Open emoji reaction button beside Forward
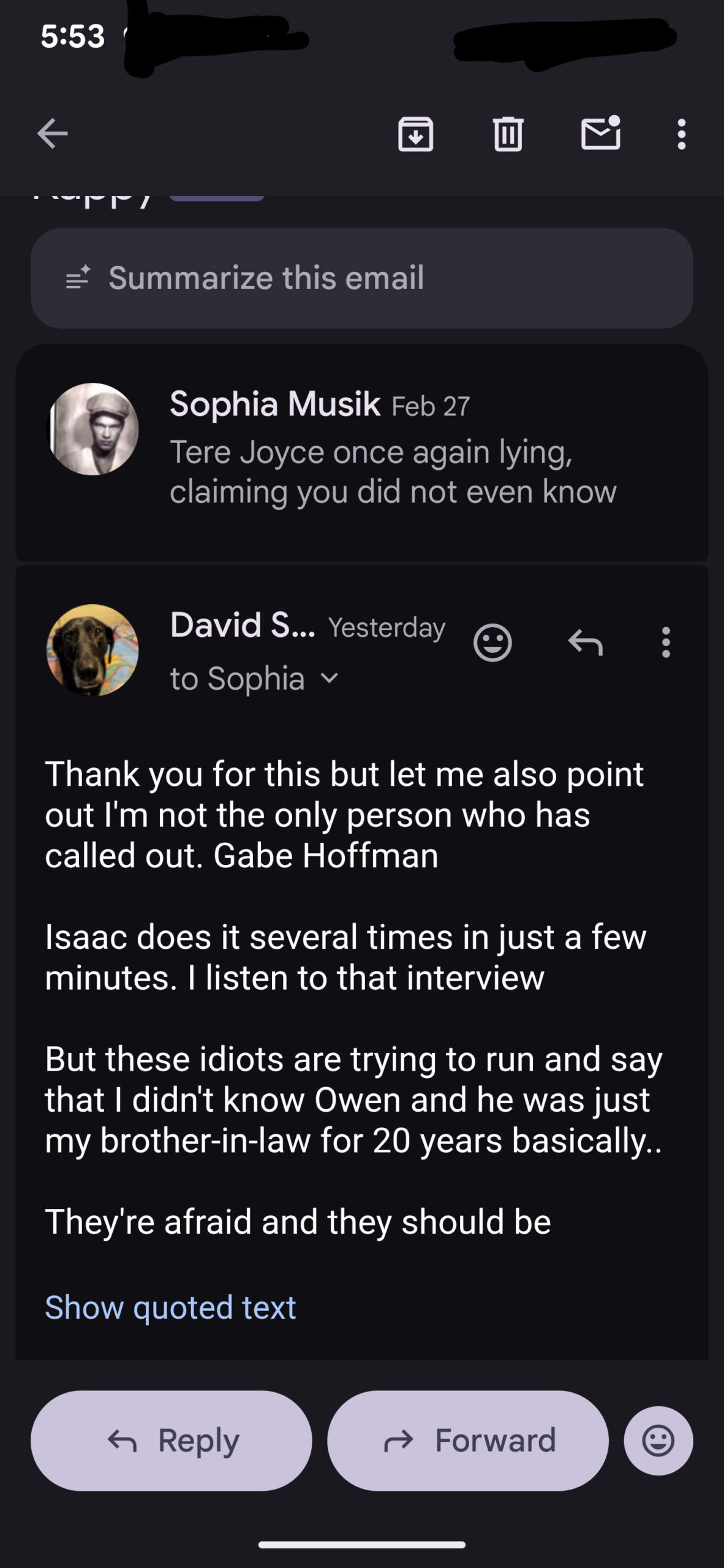Image resolution: width=724 pixels, height=1568 pixels. (658, 1441)
